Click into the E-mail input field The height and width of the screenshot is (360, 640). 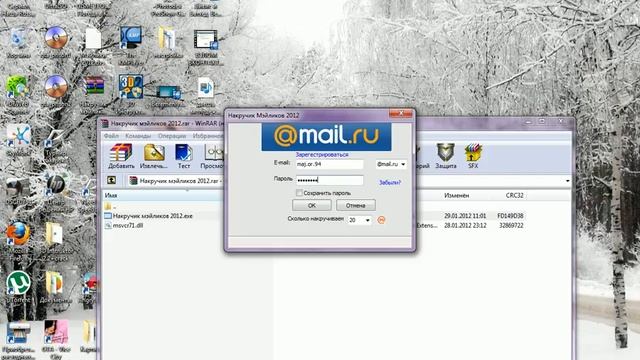[x=329, y=164]
